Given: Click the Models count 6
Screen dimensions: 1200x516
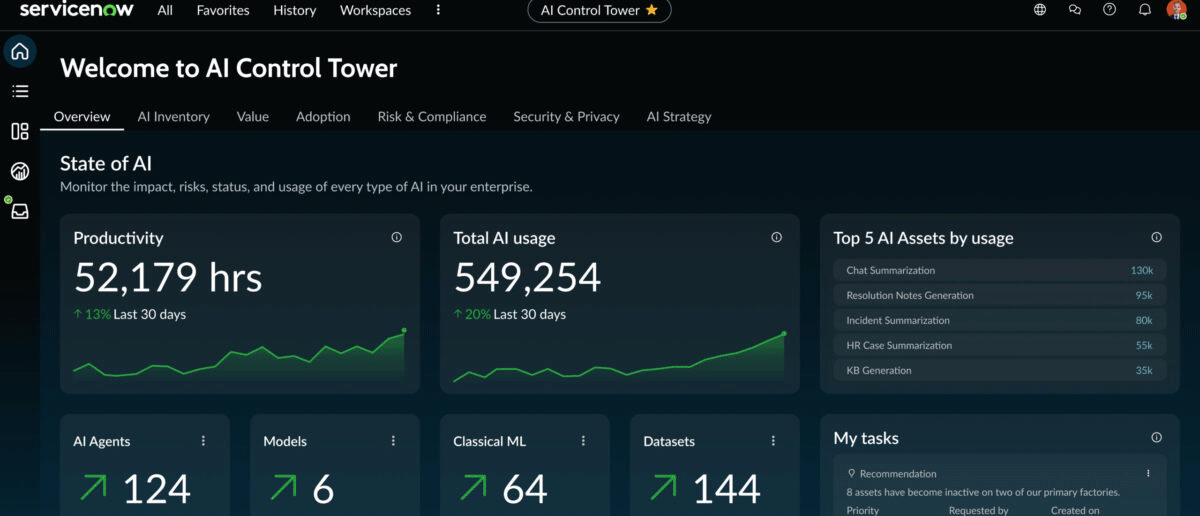Looking at the screenshot, I should pyautogui.click(x=323, y=489).
